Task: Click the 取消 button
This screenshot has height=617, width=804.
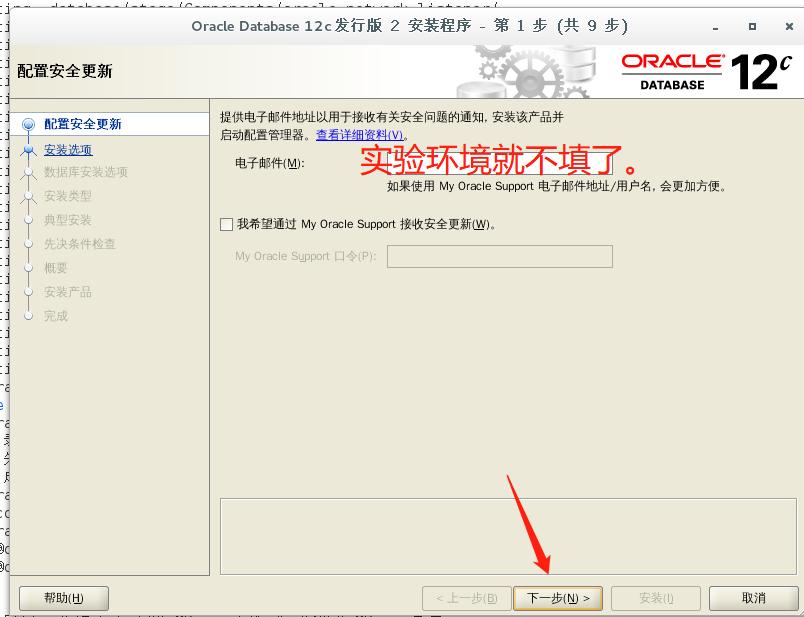Action: click(x=754, y=597)
